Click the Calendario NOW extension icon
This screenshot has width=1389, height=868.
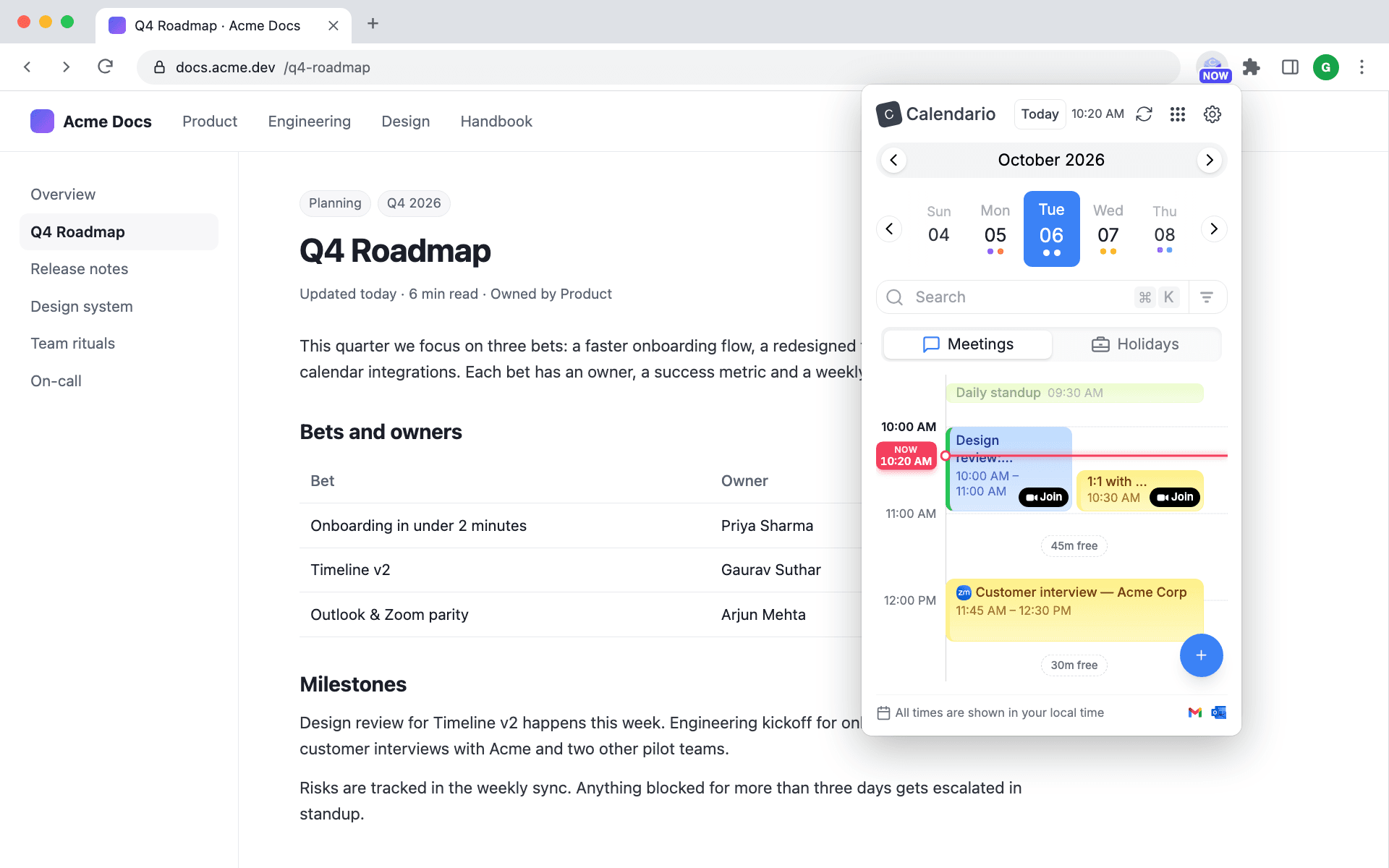click(1213, 67)
